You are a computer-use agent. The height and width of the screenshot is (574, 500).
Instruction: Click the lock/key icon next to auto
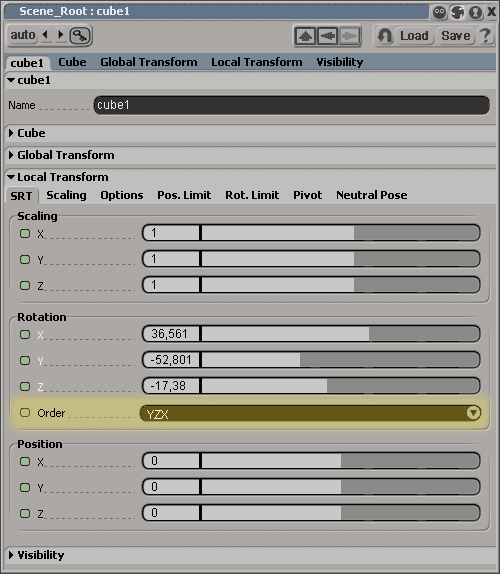coord(80,36)
